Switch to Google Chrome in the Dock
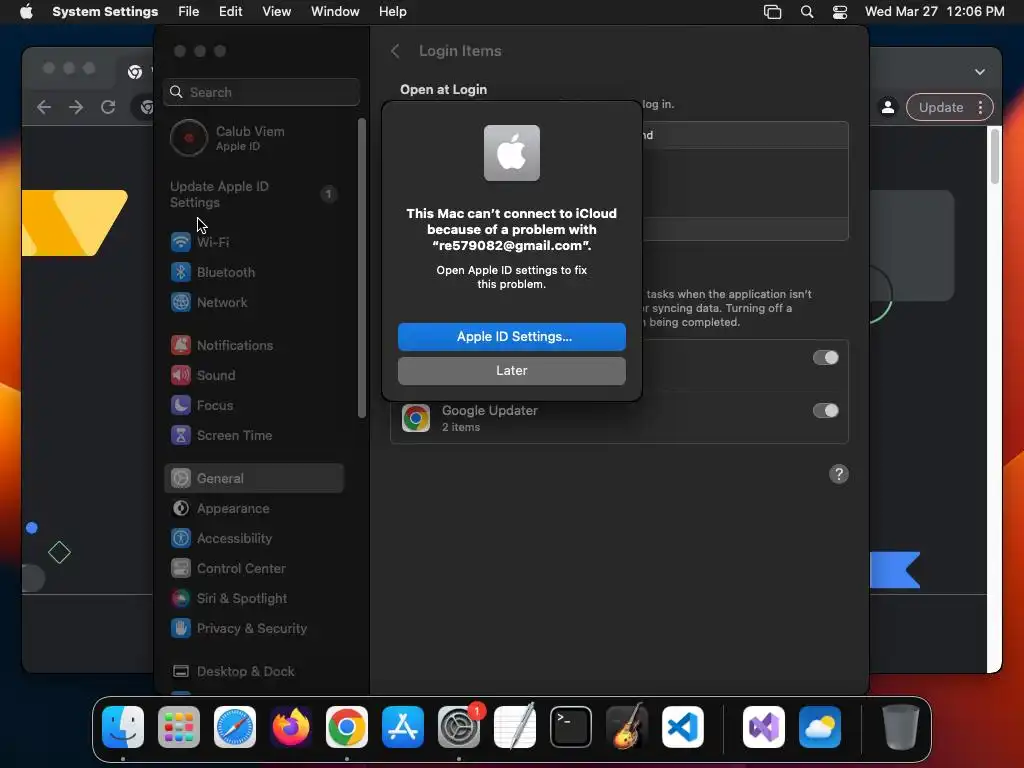Image resolution: width=1024 pixels, height=768 pixels. tap(347, 727)
